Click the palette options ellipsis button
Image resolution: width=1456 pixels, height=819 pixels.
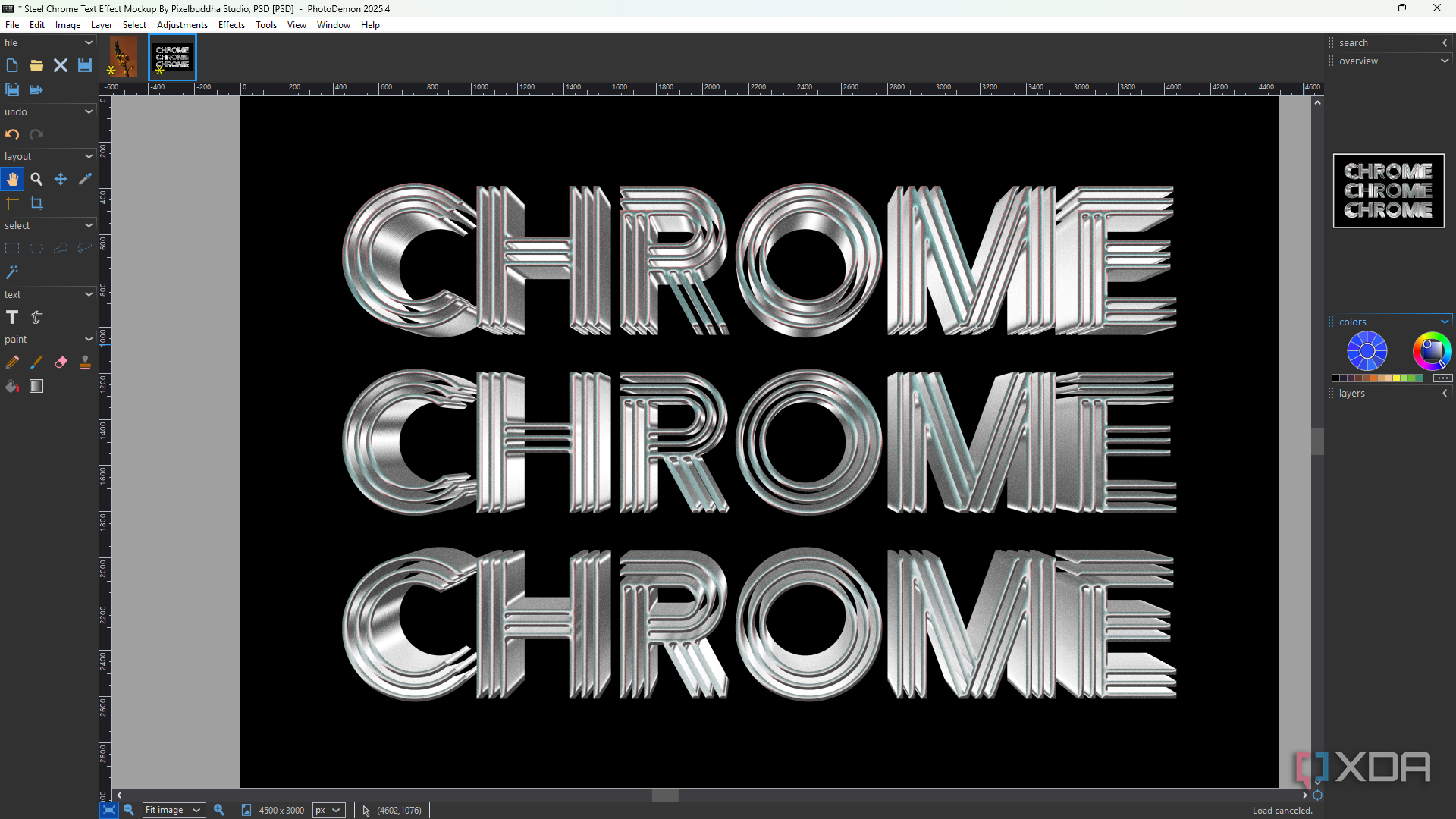pos(1442,378)
